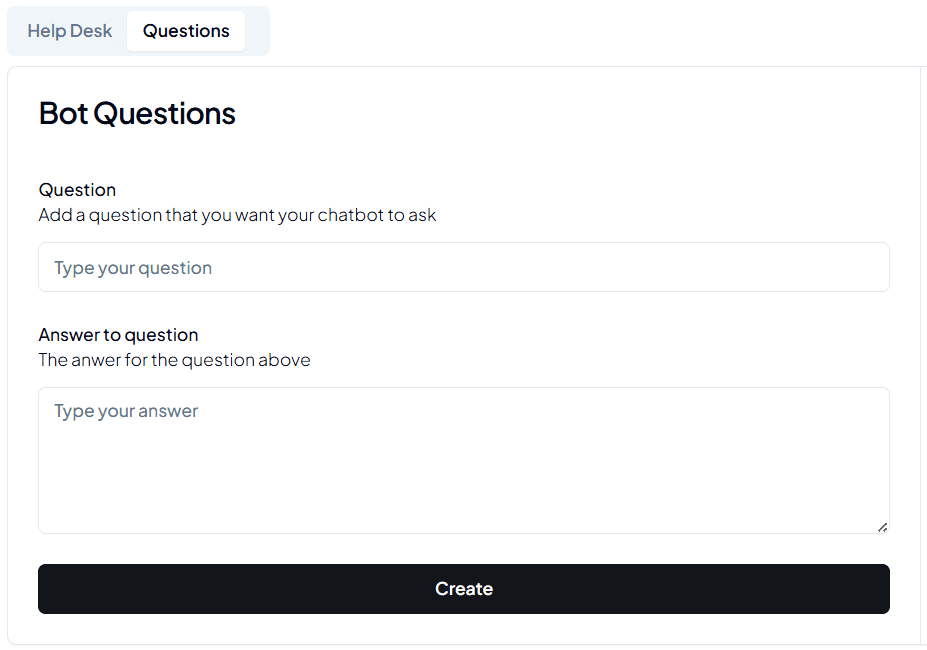Select the Questions tab
927x650 pixels.
coord(186,31)
